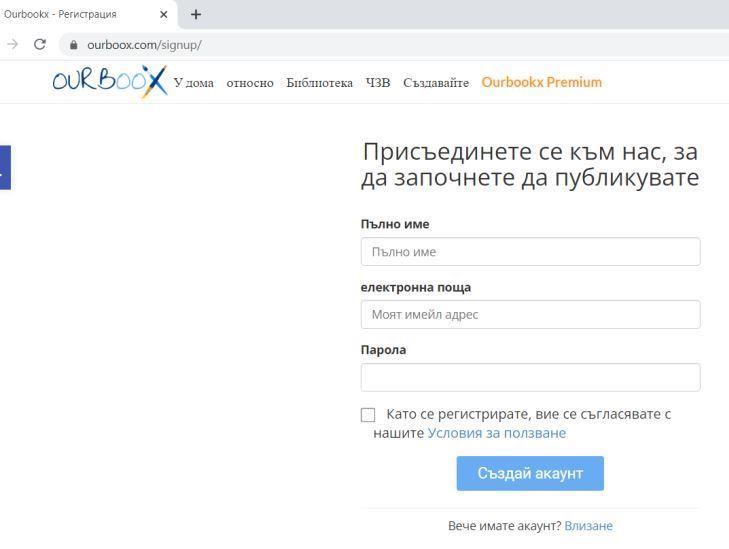
Task: Open the Условия за ползване link
Action: 496,433
